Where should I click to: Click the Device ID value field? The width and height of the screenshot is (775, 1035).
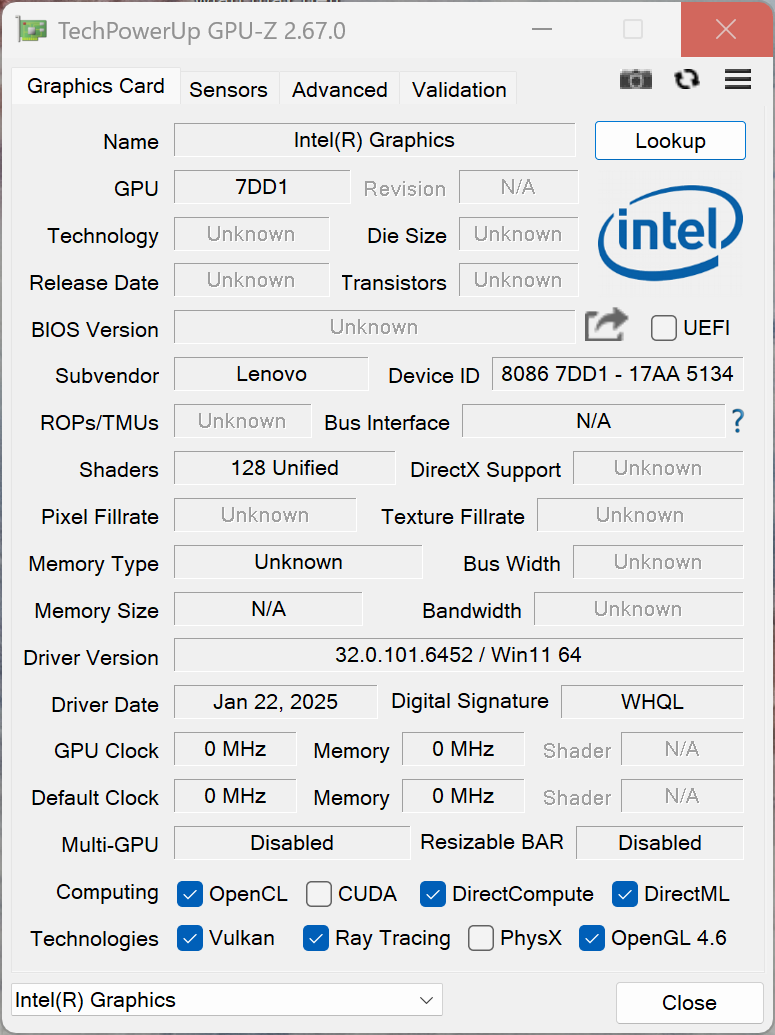click(617, 374)
